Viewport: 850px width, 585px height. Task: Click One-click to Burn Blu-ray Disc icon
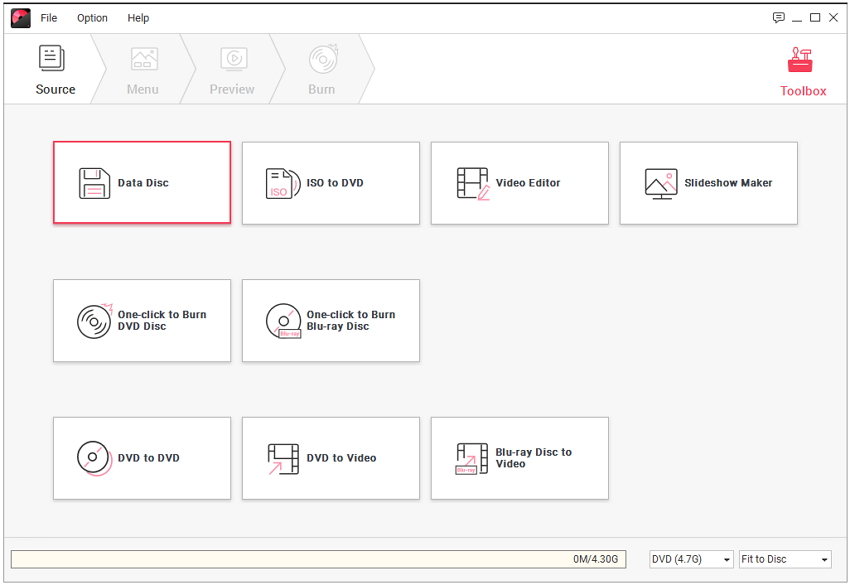pos(283,321)
